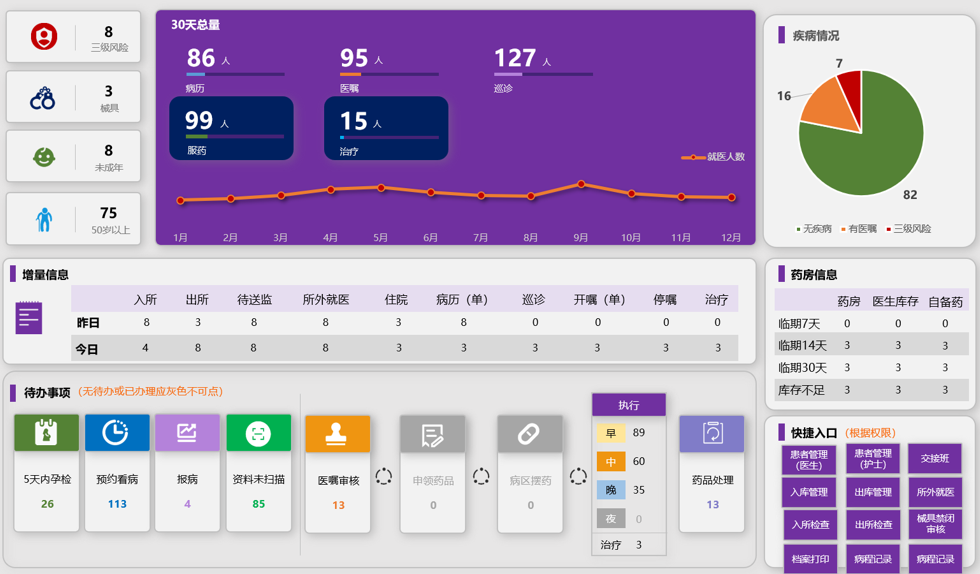
Task: Open the 5天内孕检 calendar icon
Action: point(46,433)
